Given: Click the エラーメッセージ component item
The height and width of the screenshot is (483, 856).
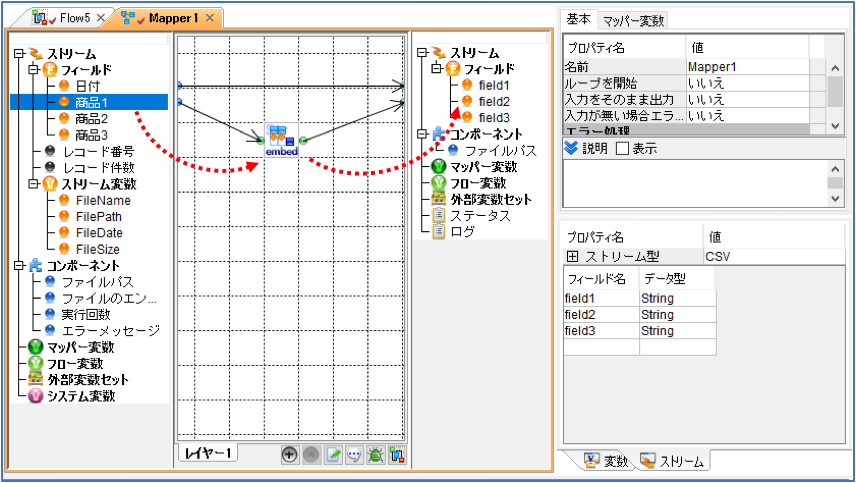Looking at the screenshot, I should click(111, 331).
